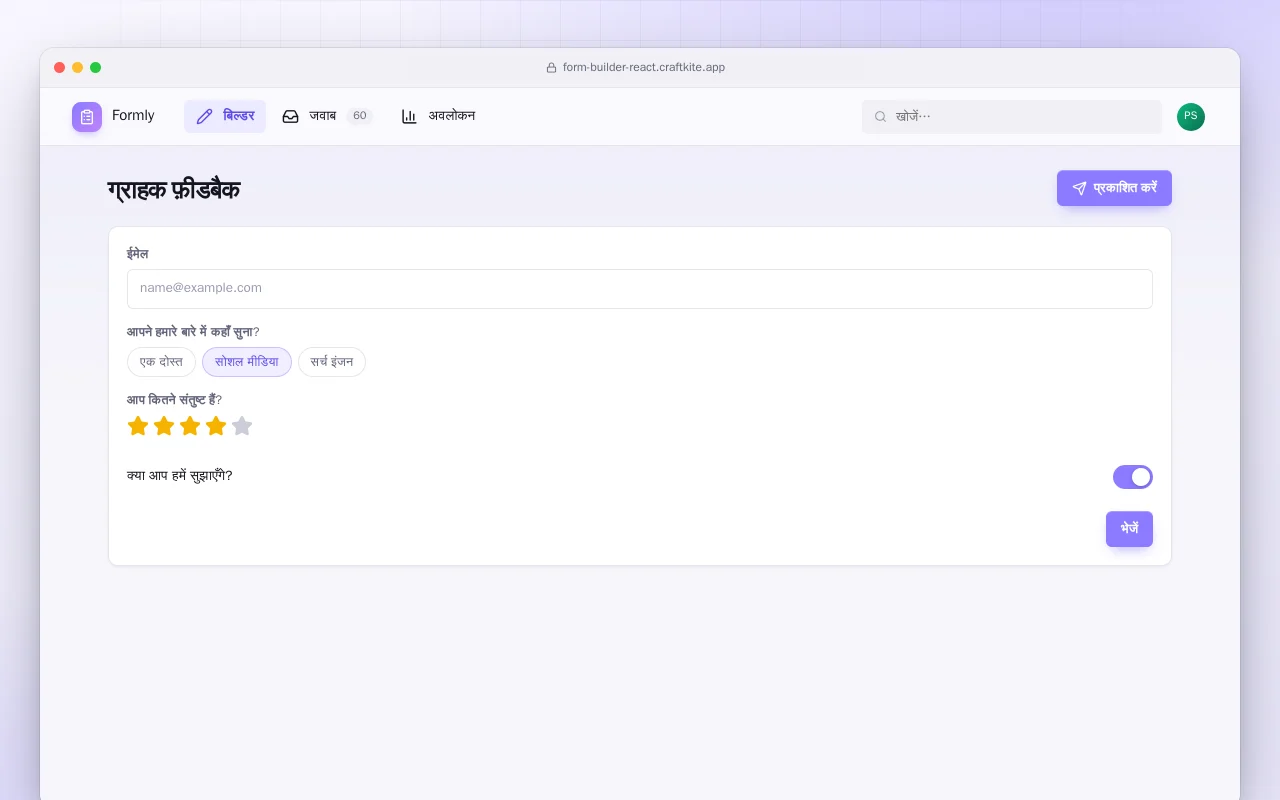Screen dimensions: 1280x800
Task: Open the PS user avatar
Action: point(1191,117)
